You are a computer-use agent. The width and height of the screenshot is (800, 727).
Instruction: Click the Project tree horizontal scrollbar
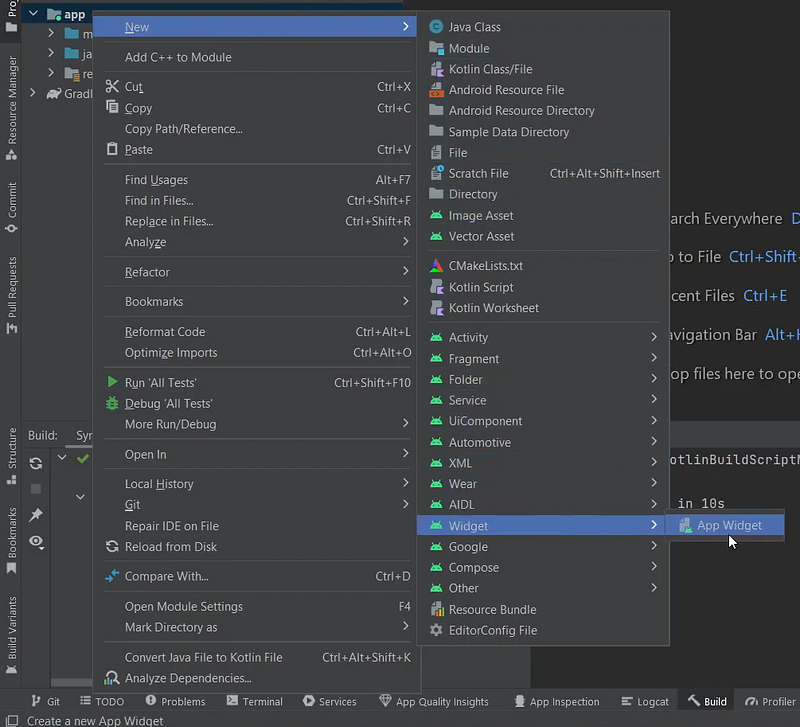pos(72,682)
